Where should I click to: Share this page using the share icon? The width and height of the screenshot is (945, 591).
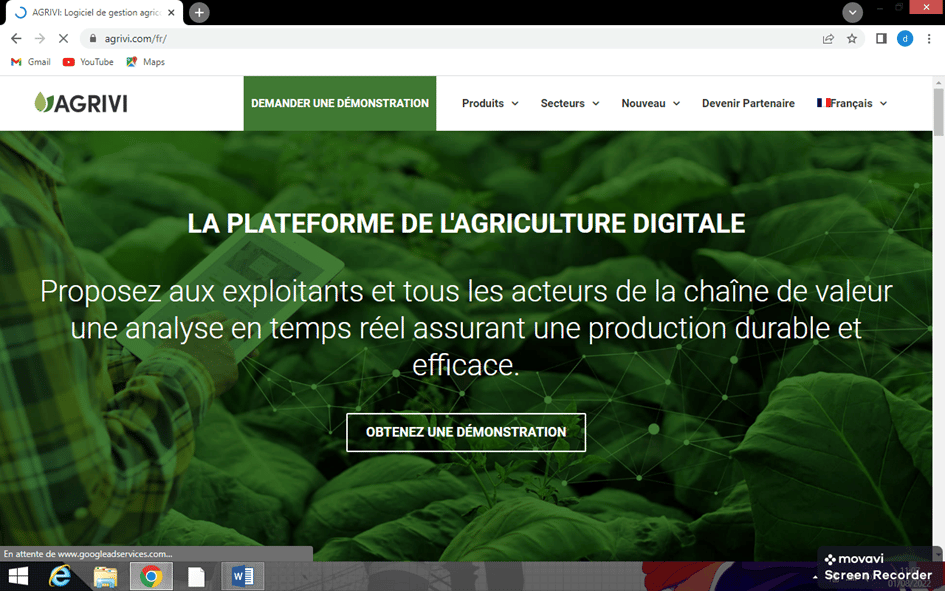828,39
